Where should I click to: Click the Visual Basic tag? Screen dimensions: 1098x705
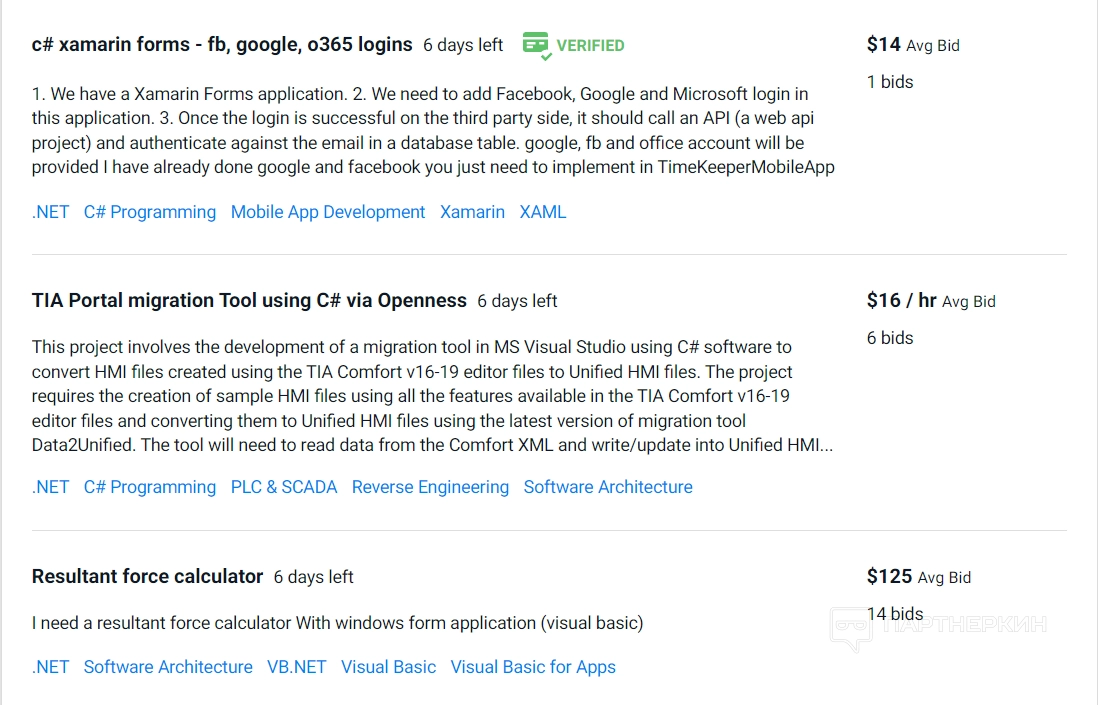pyautogui.click(x=388, y=667)
